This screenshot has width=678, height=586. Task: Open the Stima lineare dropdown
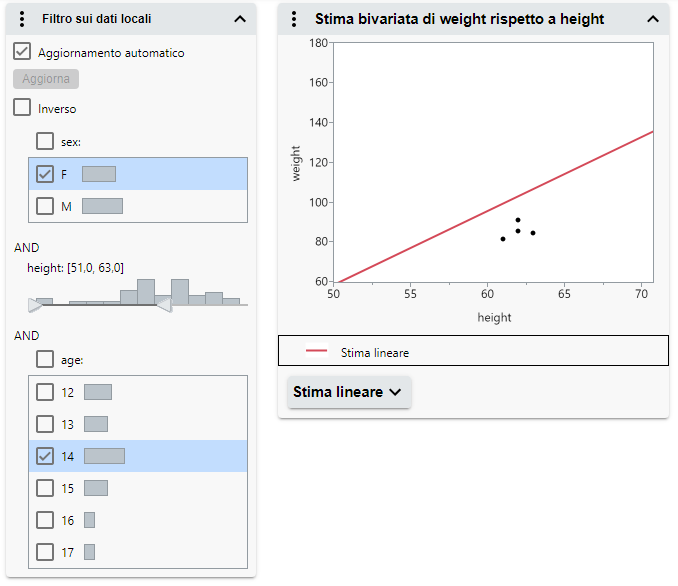[x=348, y=392]
